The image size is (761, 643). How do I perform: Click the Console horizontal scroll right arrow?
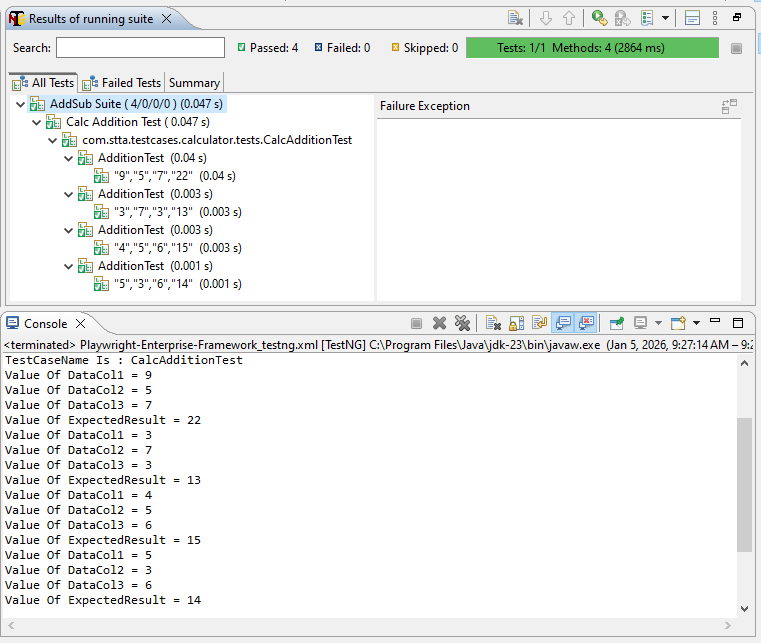point(727,626)
